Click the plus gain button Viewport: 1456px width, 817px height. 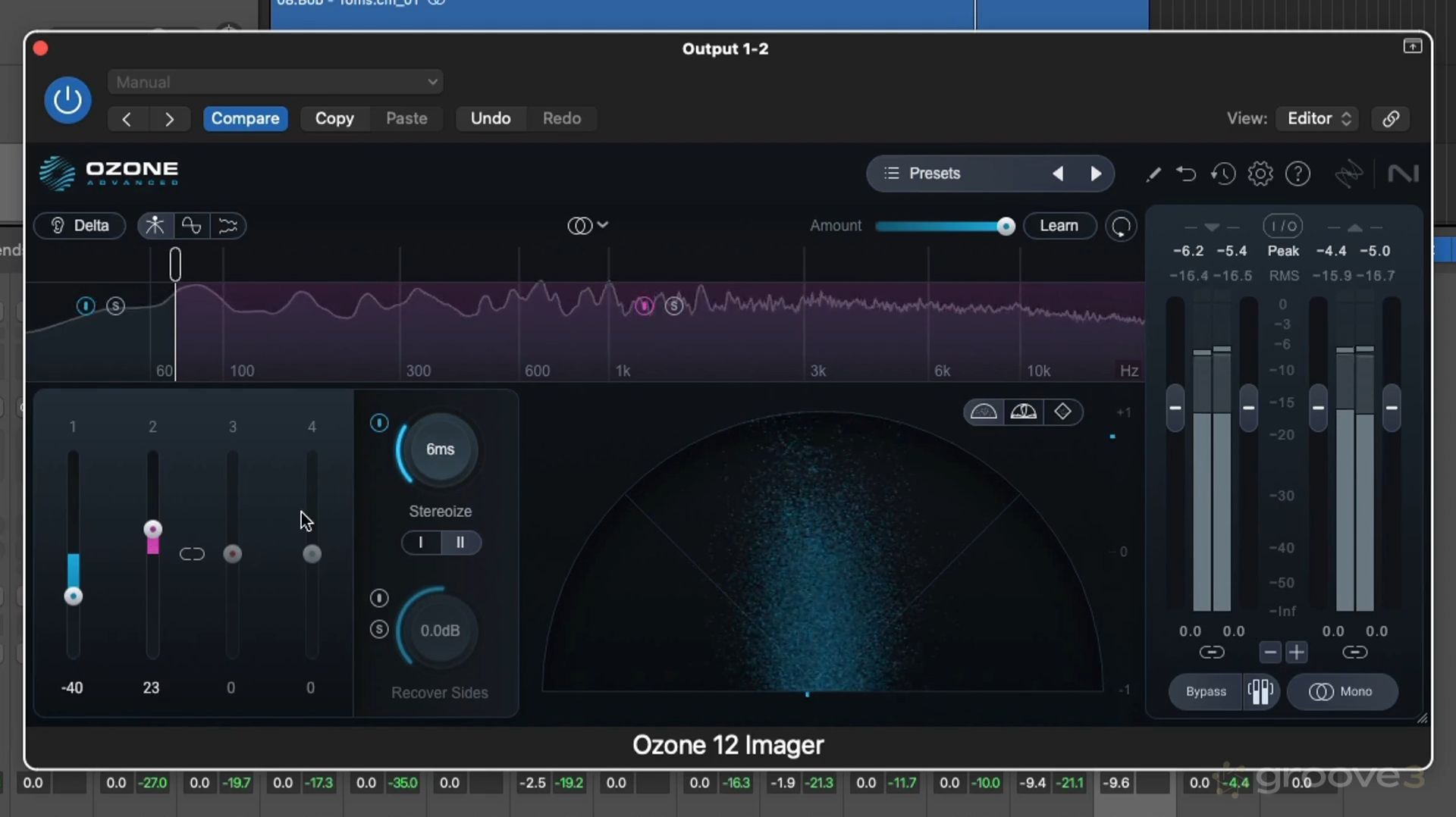point(1297,652)
